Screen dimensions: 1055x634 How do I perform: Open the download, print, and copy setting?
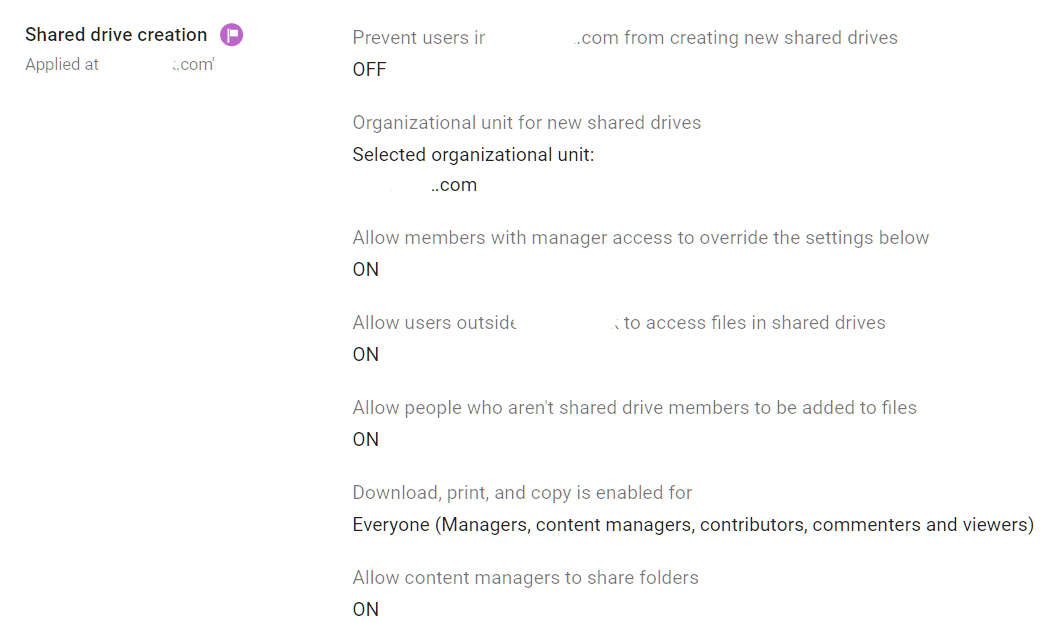tap(521, 492)
